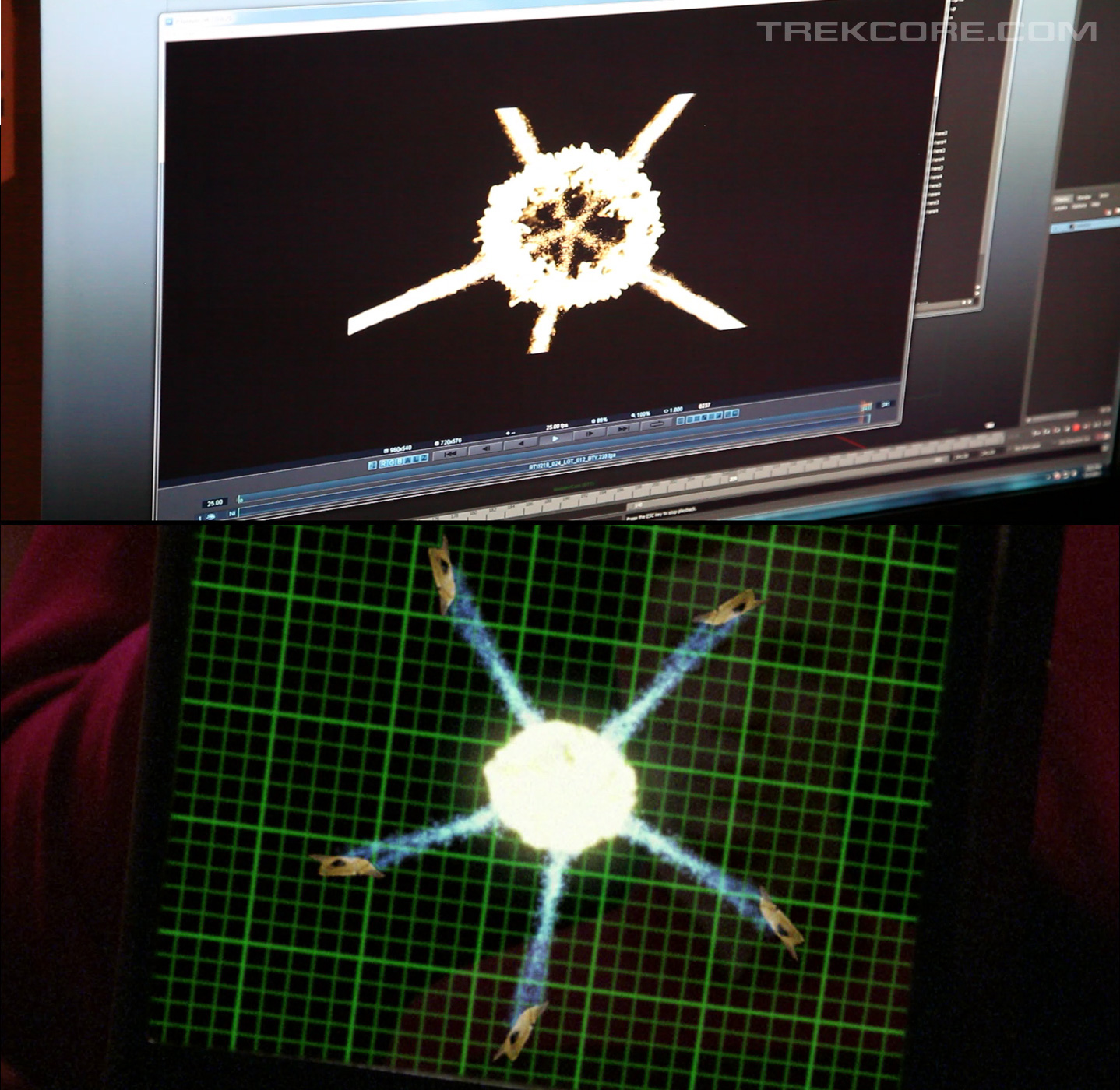This screenshot has height=1090, width=1120.
Task: Jump to the first frame
Action: tap(451, 453)
